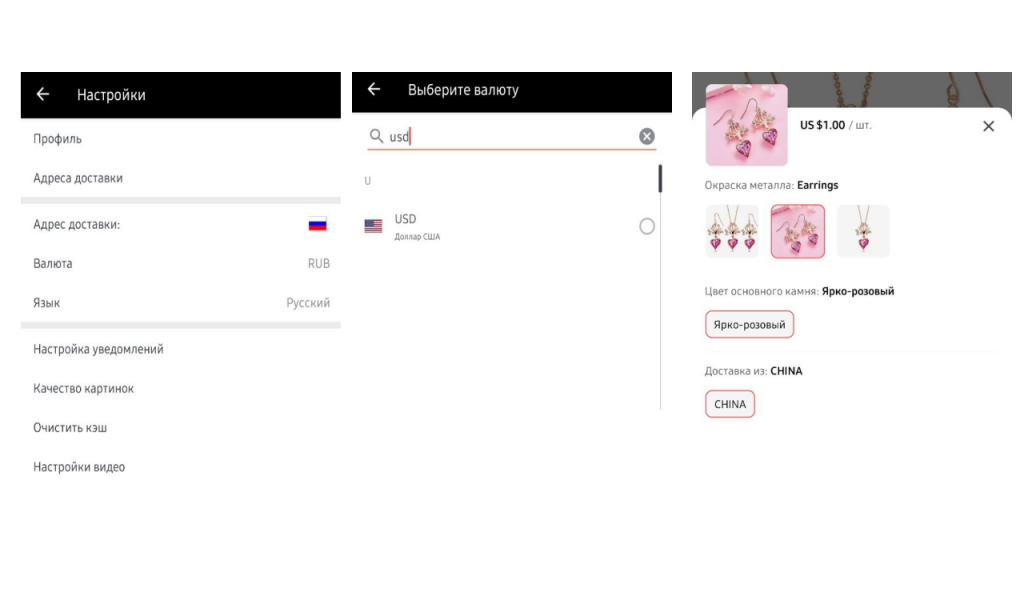Open Настройка уведомлений
Viewport: 1024px width, 600px height.
[x=180, y=349]
